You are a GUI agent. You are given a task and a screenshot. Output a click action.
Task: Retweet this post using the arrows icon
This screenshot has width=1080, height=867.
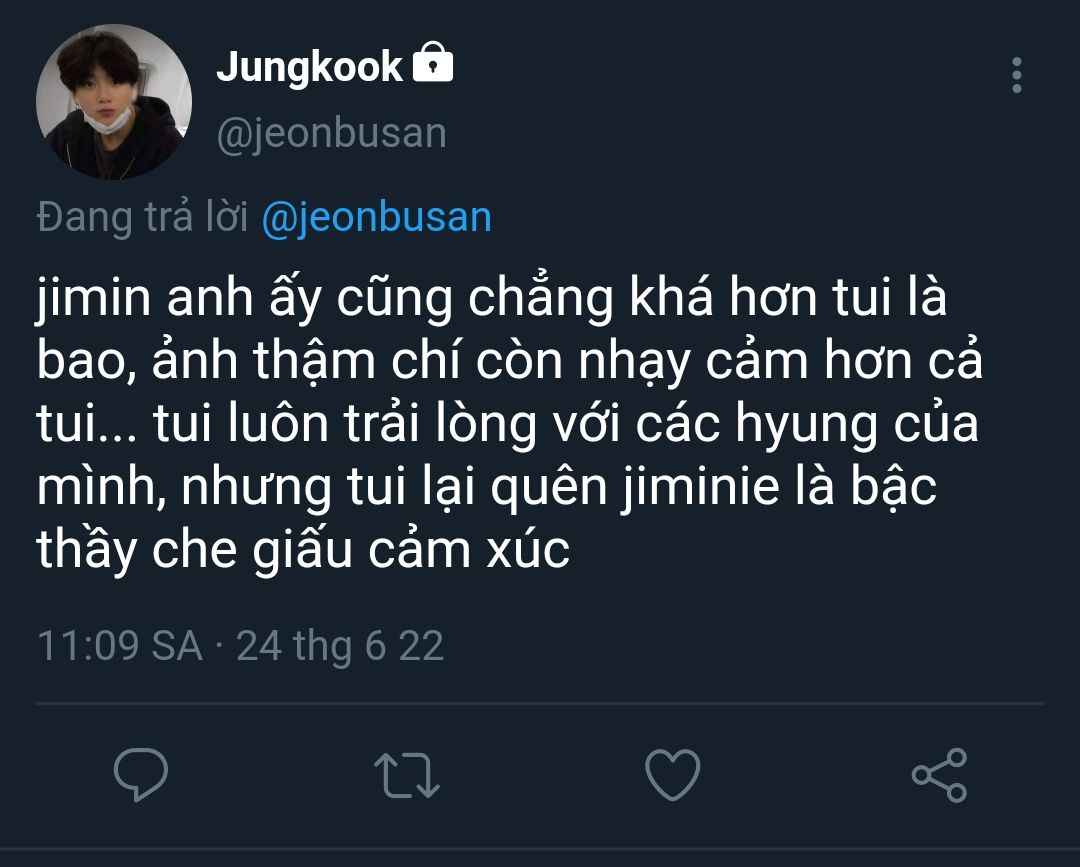(x=406, y=775)
